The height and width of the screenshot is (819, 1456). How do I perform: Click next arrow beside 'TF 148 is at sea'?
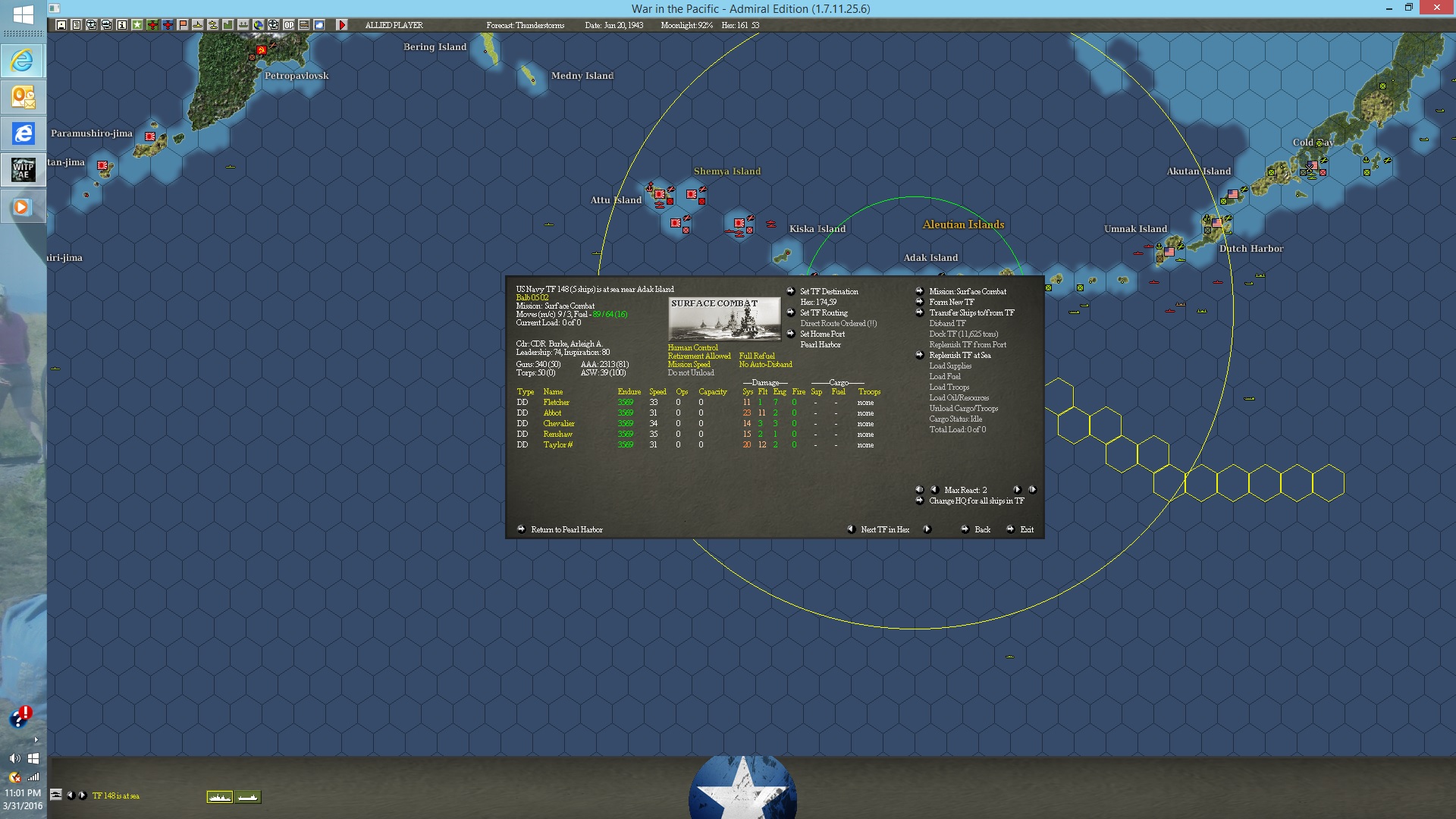coord(83,795)
